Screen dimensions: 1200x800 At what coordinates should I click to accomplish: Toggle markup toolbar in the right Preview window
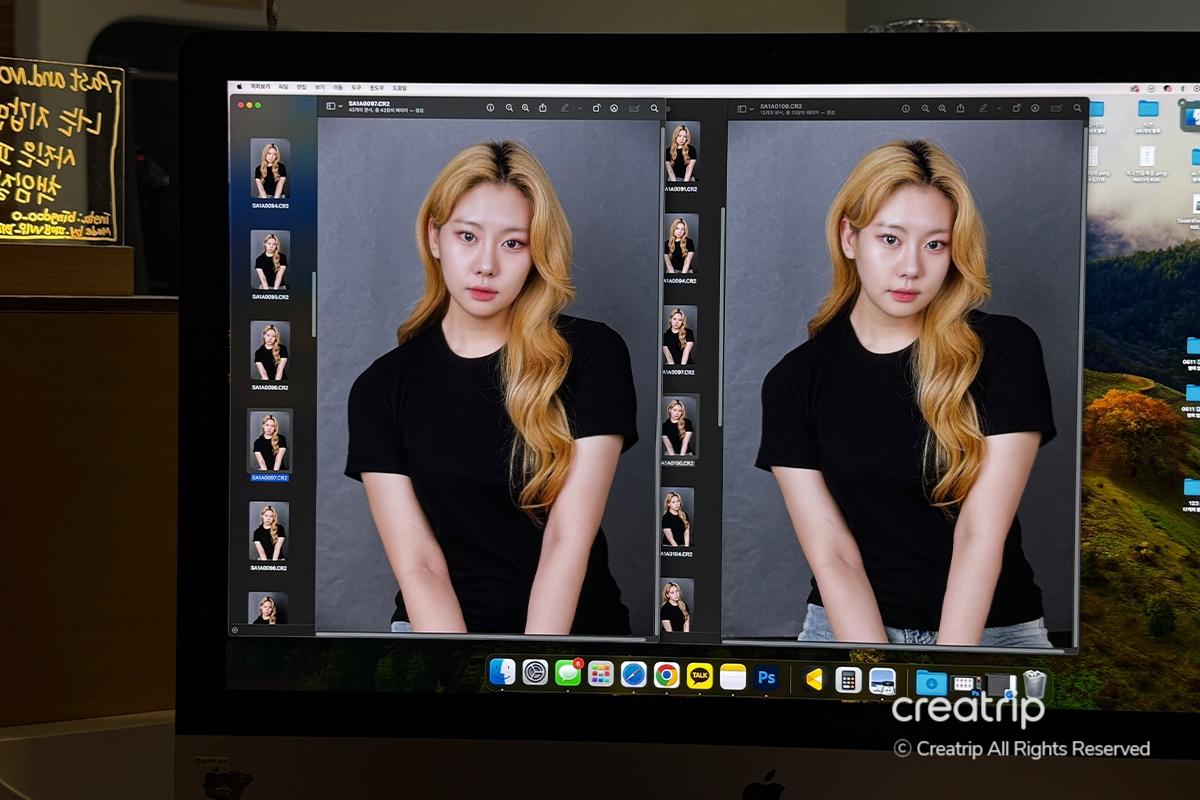click(1035, 108)
